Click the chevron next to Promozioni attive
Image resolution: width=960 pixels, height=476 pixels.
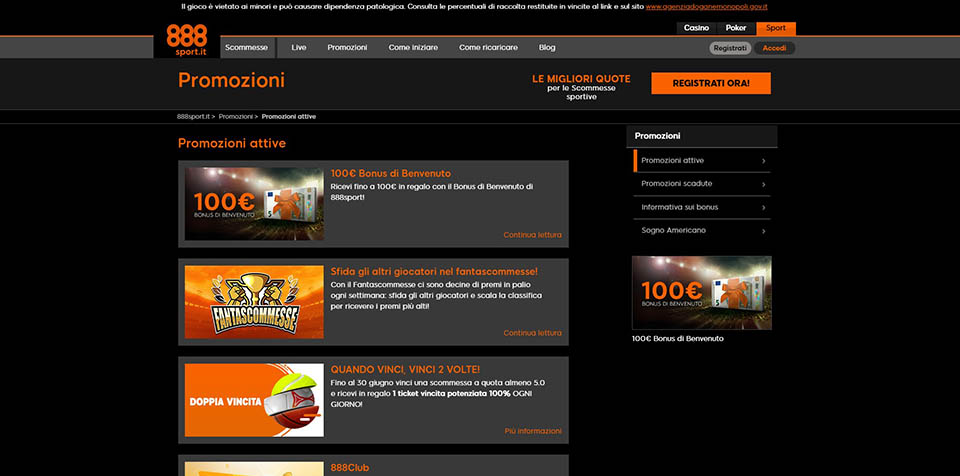point(763,161)
